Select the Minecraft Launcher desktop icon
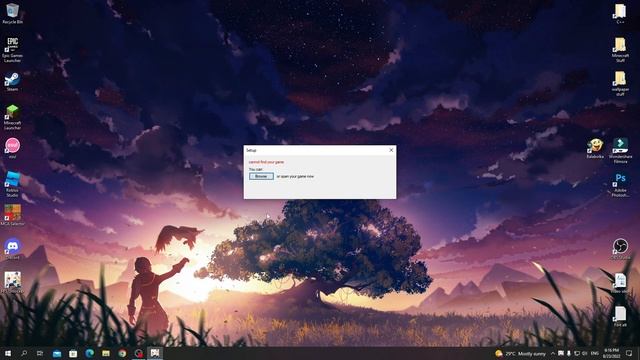 click(x=12, y=117)
